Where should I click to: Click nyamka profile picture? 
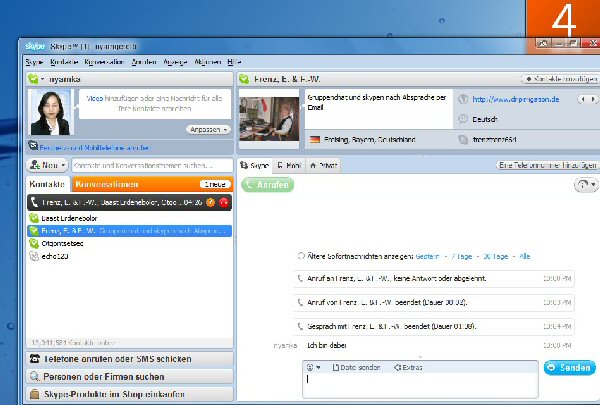click(50, 112)
